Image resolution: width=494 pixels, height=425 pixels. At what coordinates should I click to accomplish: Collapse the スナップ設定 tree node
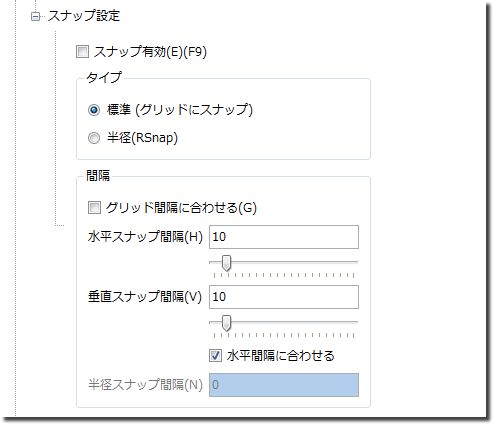click(x=35, y=16)
